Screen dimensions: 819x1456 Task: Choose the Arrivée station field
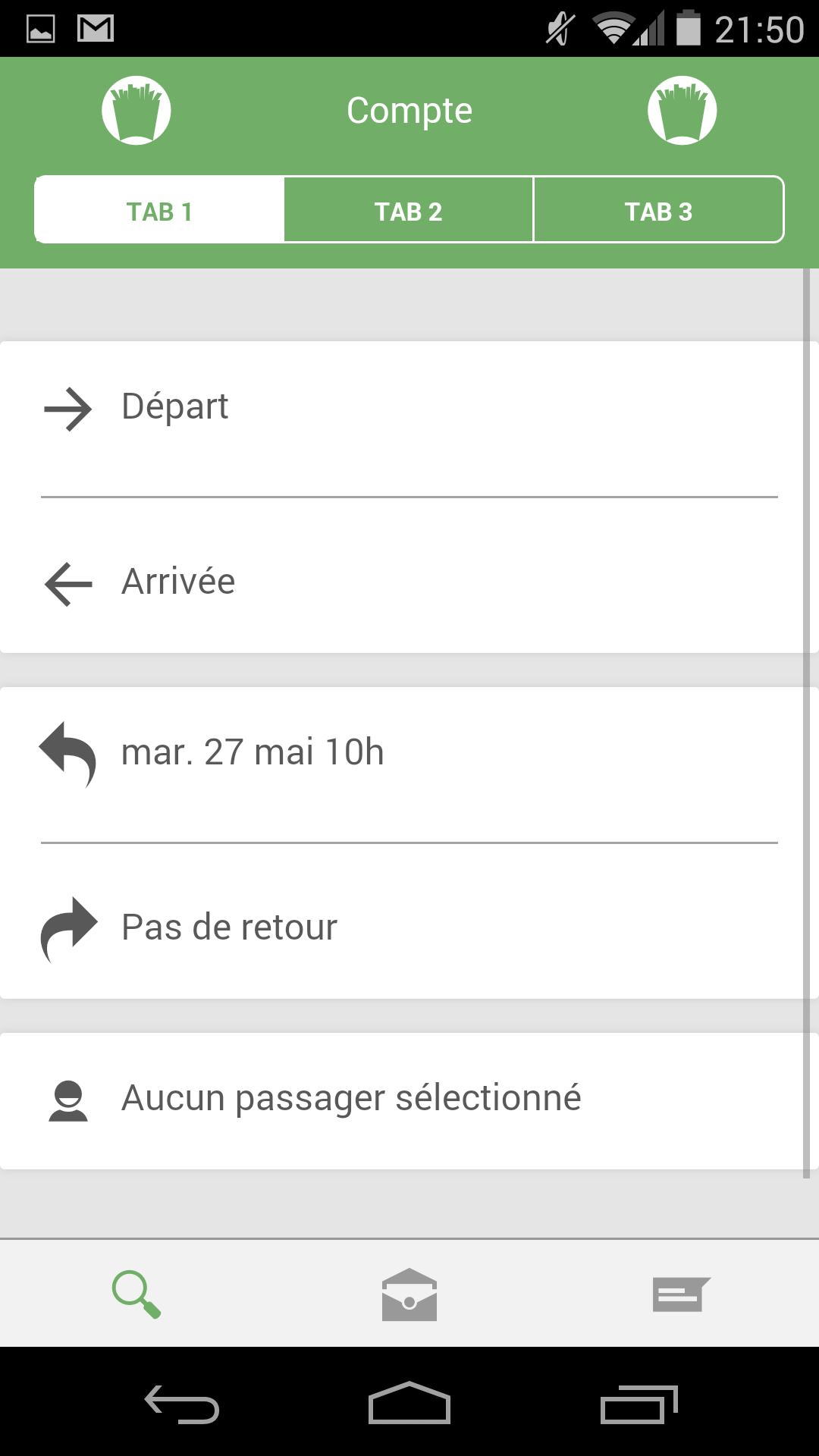[x=409, y=582]
